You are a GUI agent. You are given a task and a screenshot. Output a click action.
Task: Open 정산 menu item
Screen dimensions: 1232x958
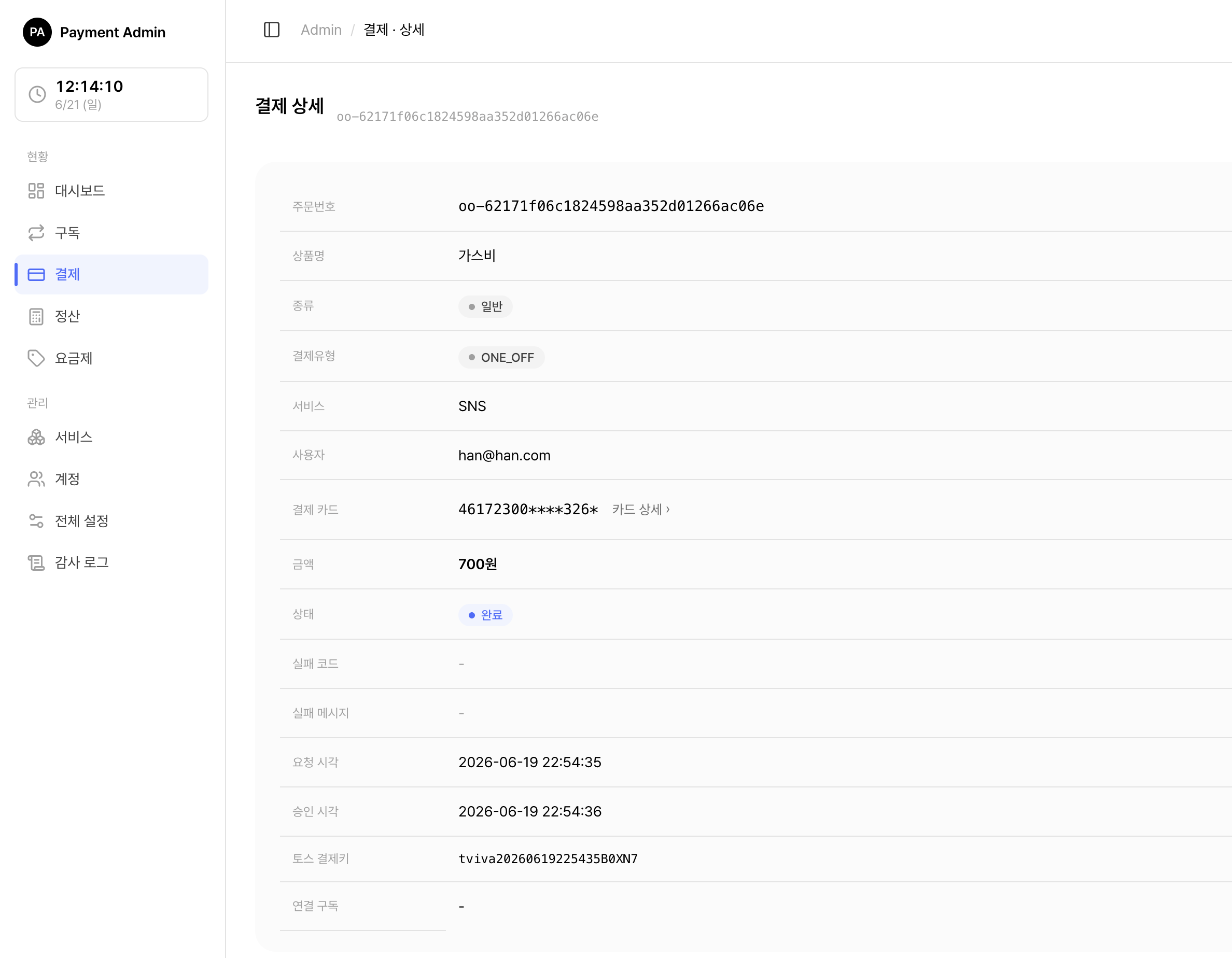[111, 316]
